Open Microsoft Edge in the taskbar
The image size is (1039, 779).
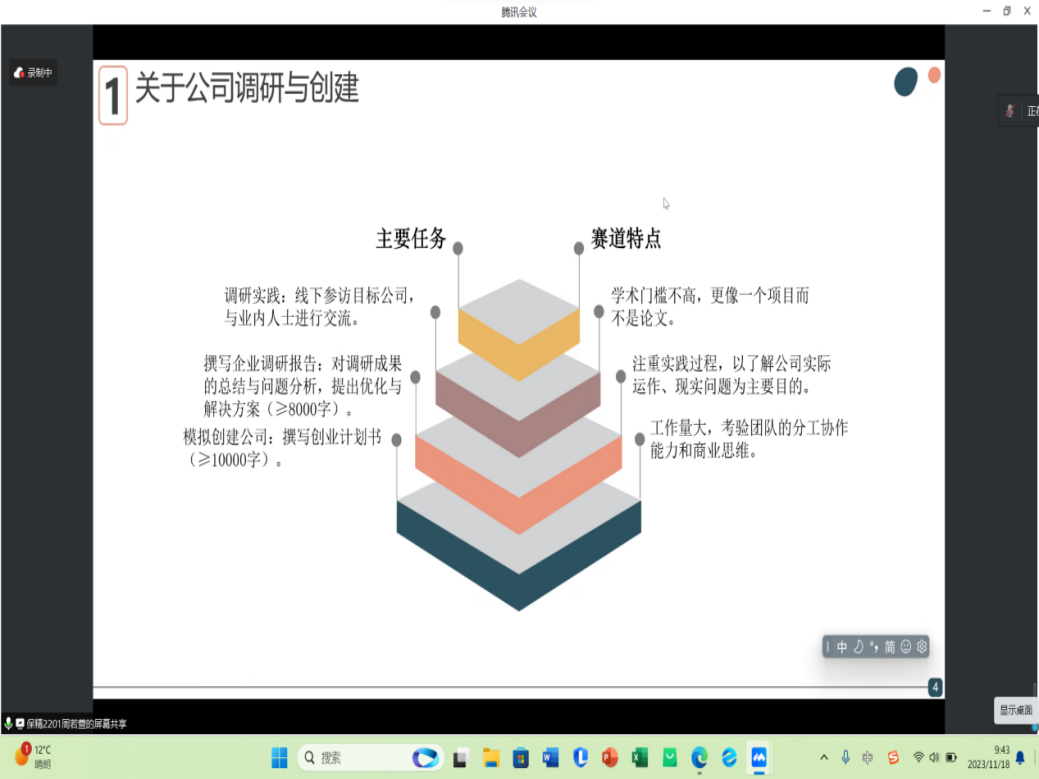pos(700,757)
